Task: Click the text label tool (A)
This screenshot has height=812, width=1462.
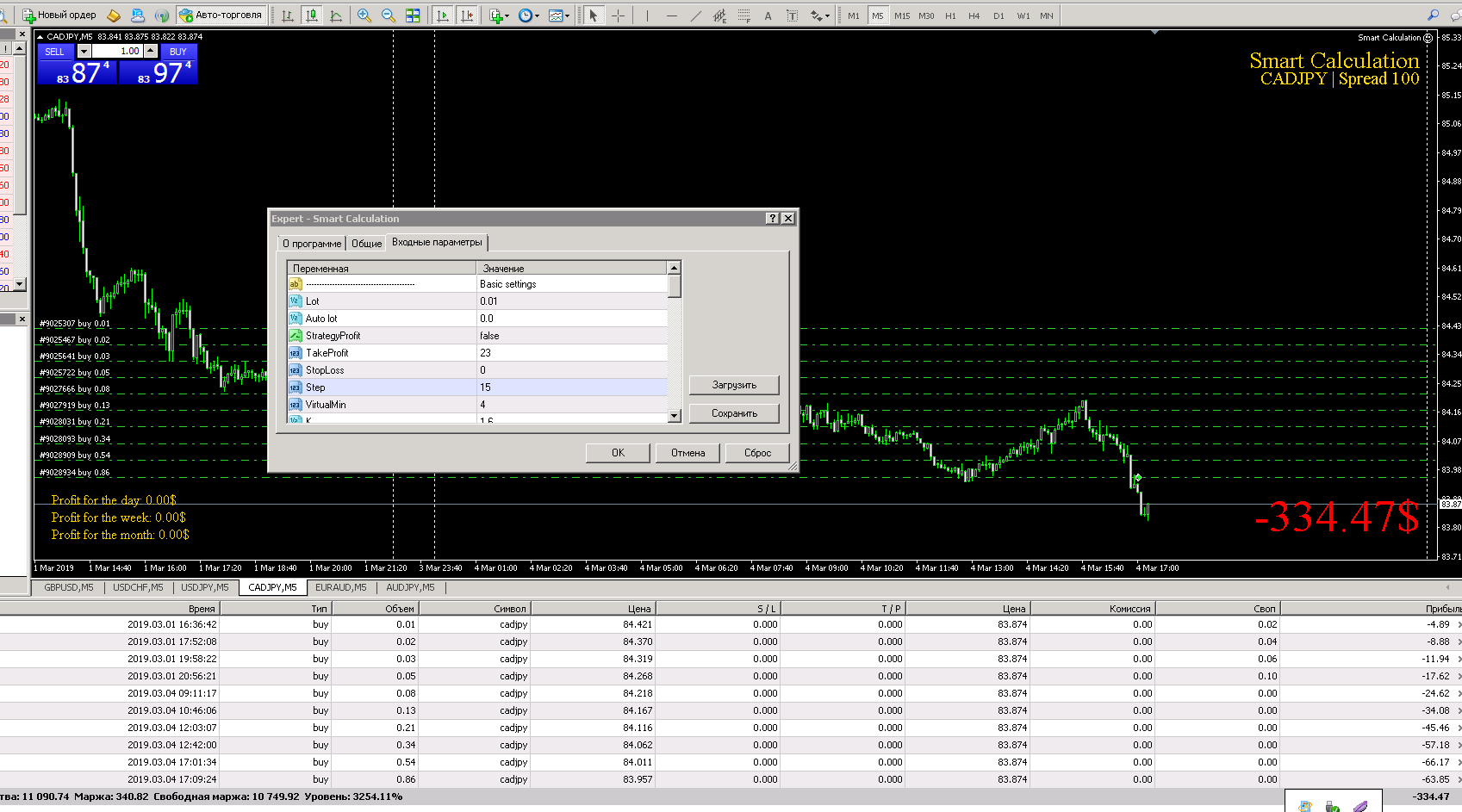Action: click(x=768, y=15)
